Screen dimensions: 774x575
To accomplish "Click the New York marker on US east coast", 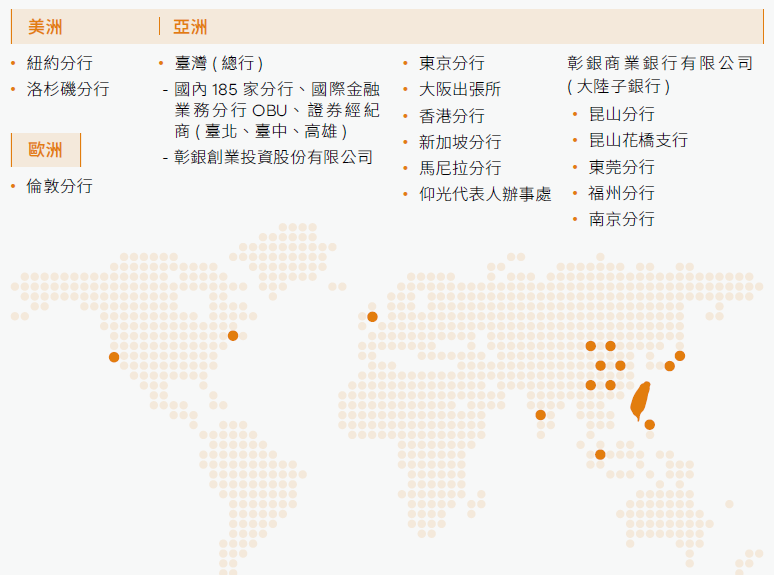I will pos(233,336).
